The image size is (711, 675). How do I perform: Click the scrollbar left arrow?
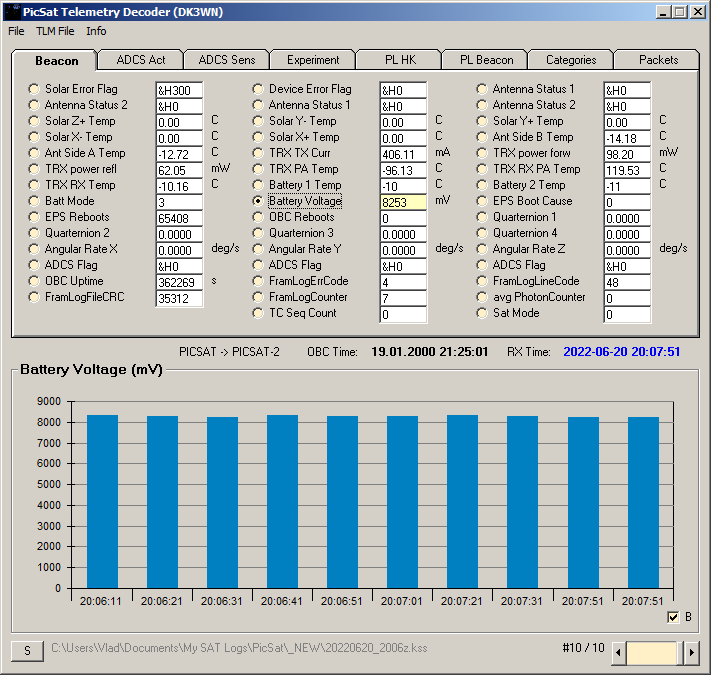(618, 653)
